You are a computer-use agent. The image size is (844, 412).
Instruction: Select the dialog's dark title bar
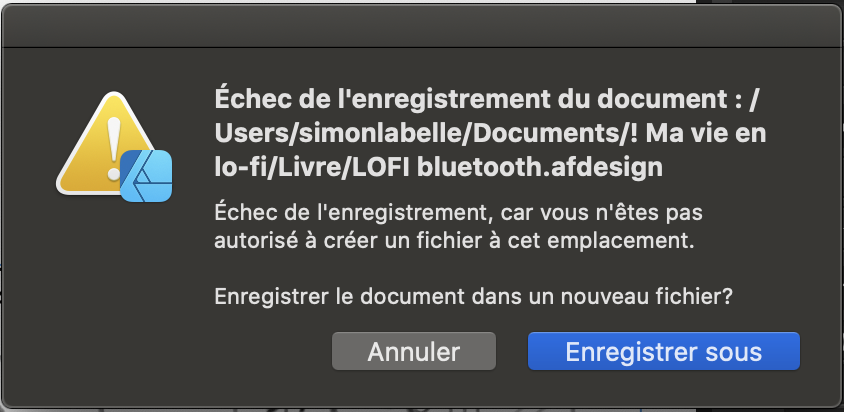422,26
